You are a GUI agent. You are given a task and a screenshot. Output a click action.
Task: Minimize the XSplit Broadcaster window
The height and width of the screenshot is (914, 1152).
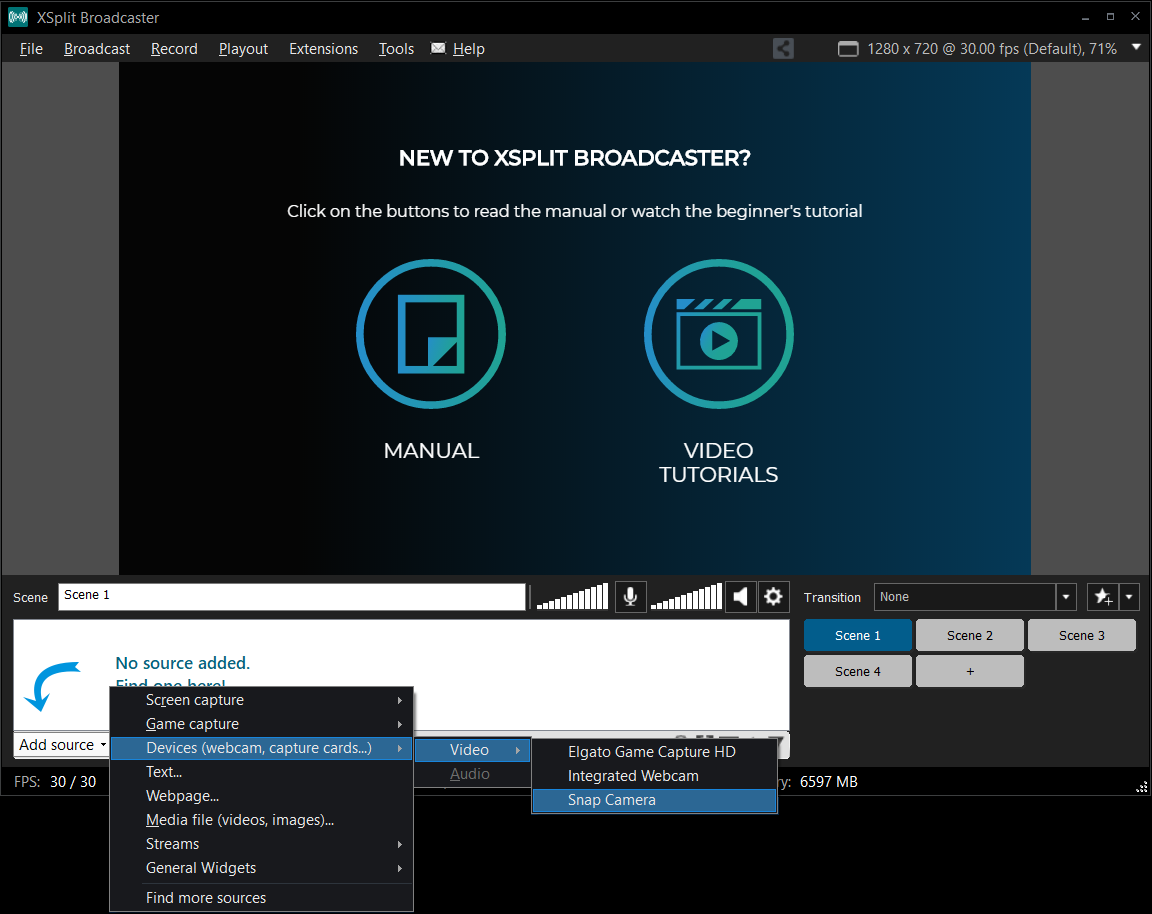[x=1085, y=17]
